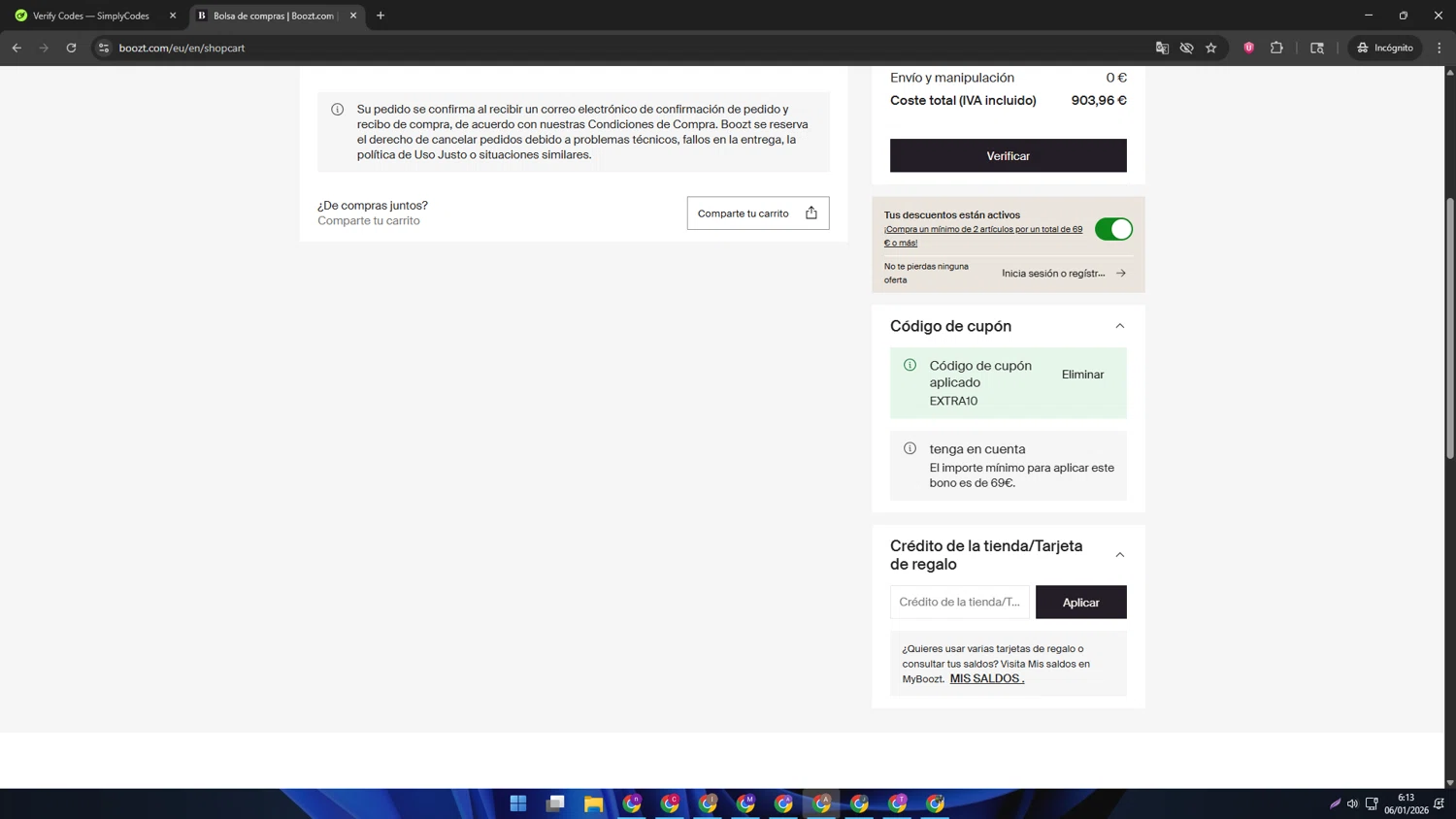Open the side panel icon in Chrome toolbar
Screen dimensions: 1456x819
coord(1317,48)
